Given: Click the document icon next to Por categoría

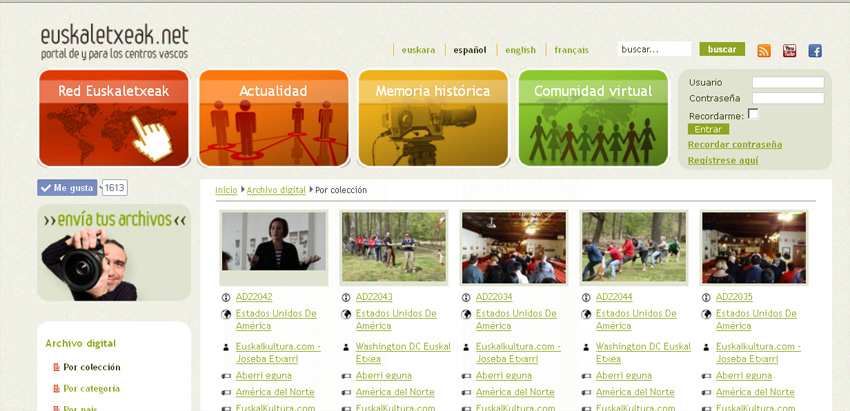Looking at the screenshot, I should pos(56,389).
